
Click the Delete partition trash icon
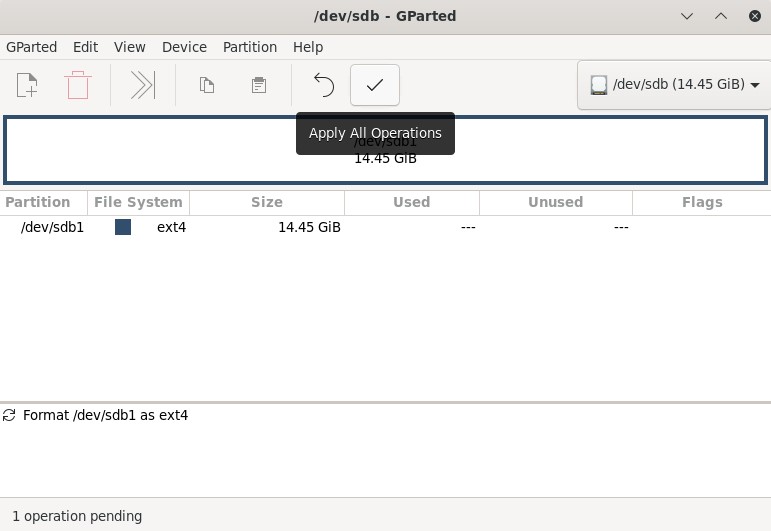click(78, 85)
